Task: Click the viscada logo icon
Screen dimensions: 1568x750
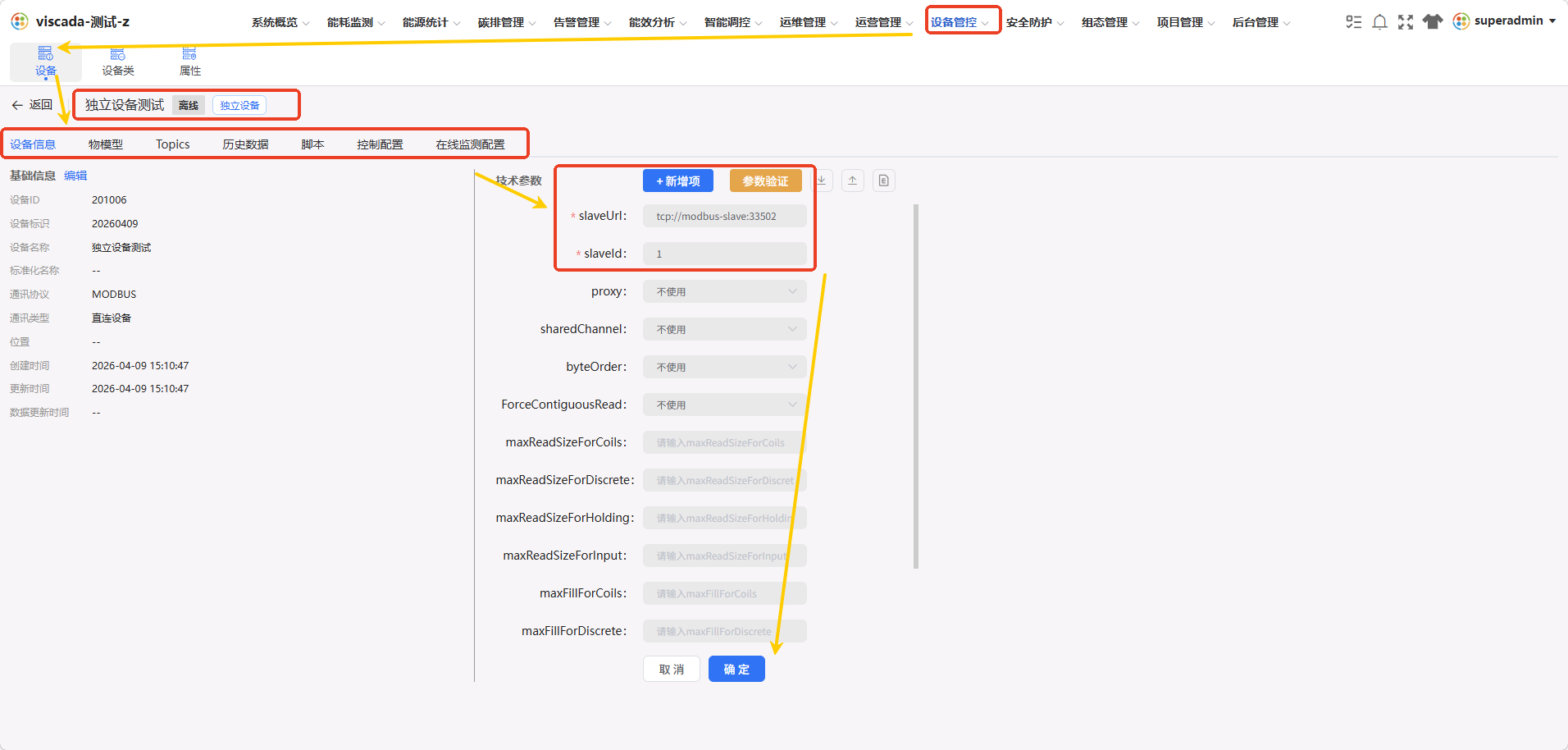Action: click(x=20, y=21)
